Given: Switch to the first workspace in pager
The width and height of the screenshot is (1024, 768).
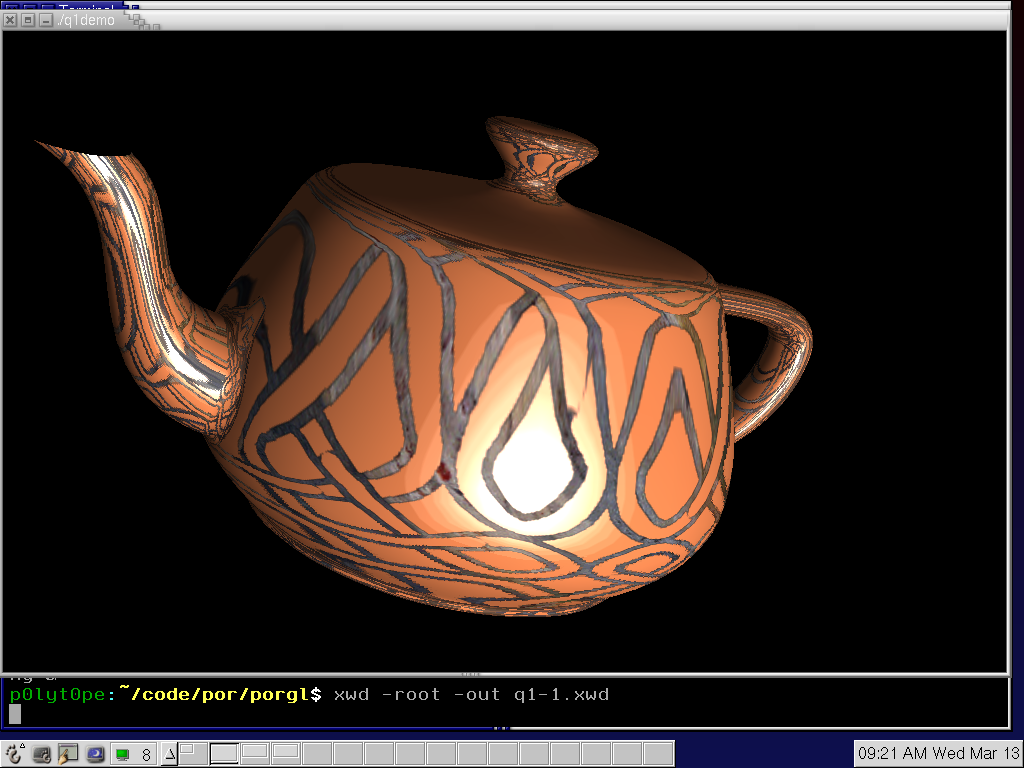Looking at the screenshot, I should (193, 752).
